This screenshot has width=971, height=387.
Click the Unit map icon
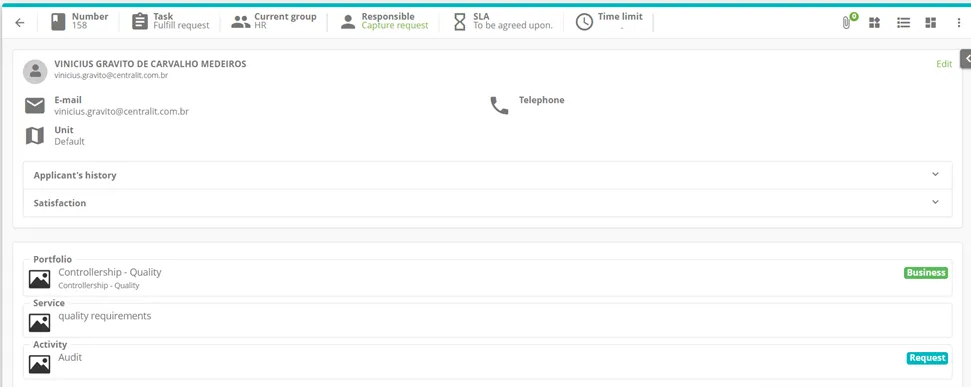[x=35, y=136]
